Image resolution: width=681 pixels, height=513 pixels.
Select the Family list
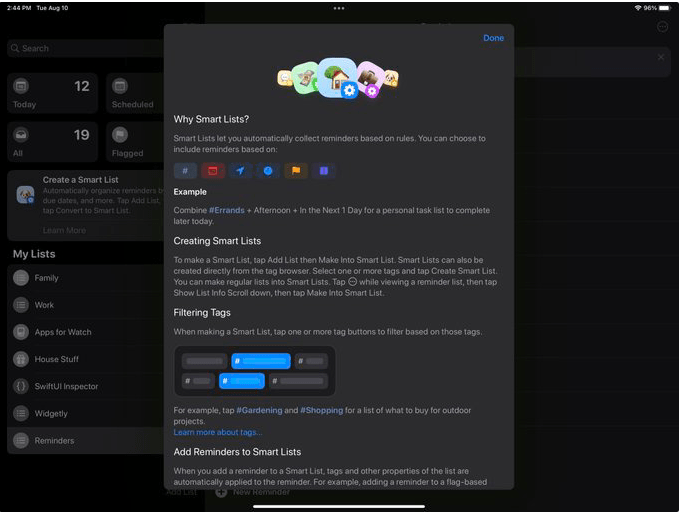[x=47, y=278]
